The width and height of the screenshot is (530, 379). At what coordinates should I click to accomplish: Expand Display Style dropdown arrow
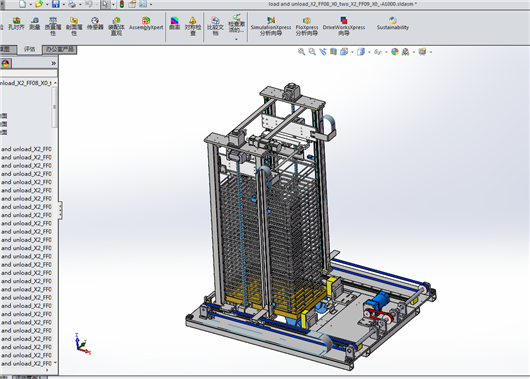369,52
